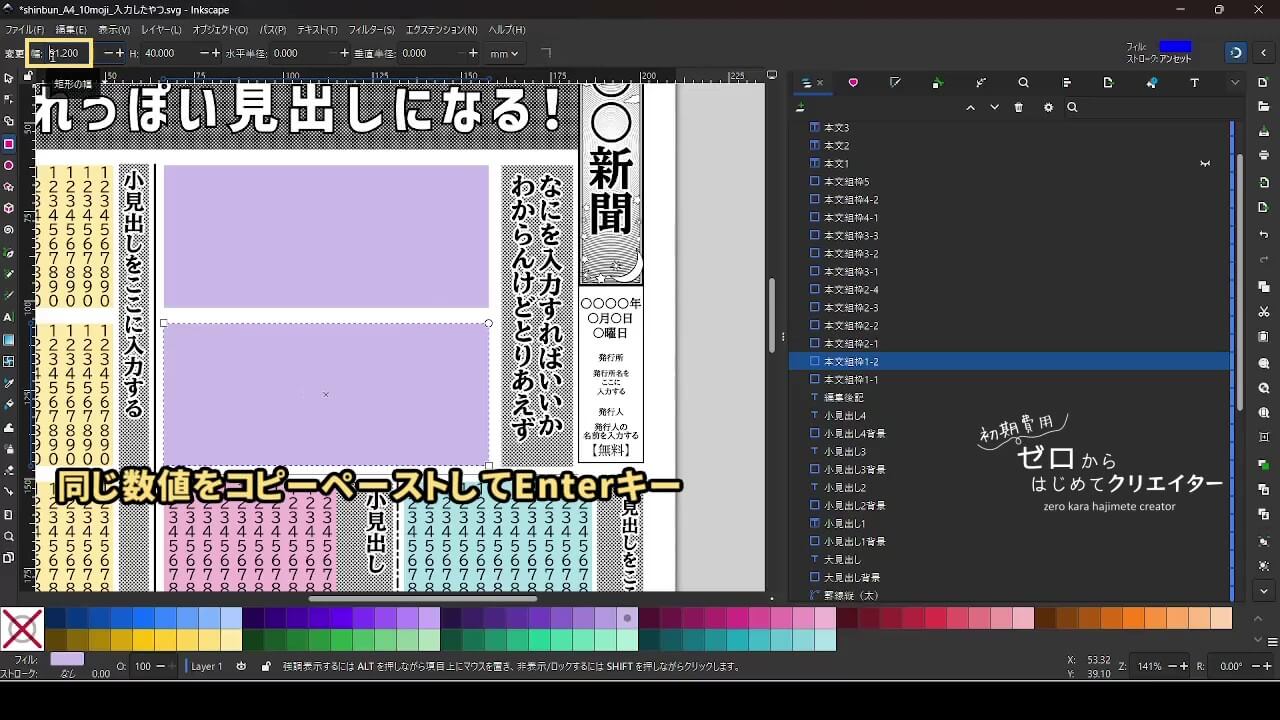Select the rectangle tool in the left toolbox
Viewport: 1280px width, 720px height.
9,144
